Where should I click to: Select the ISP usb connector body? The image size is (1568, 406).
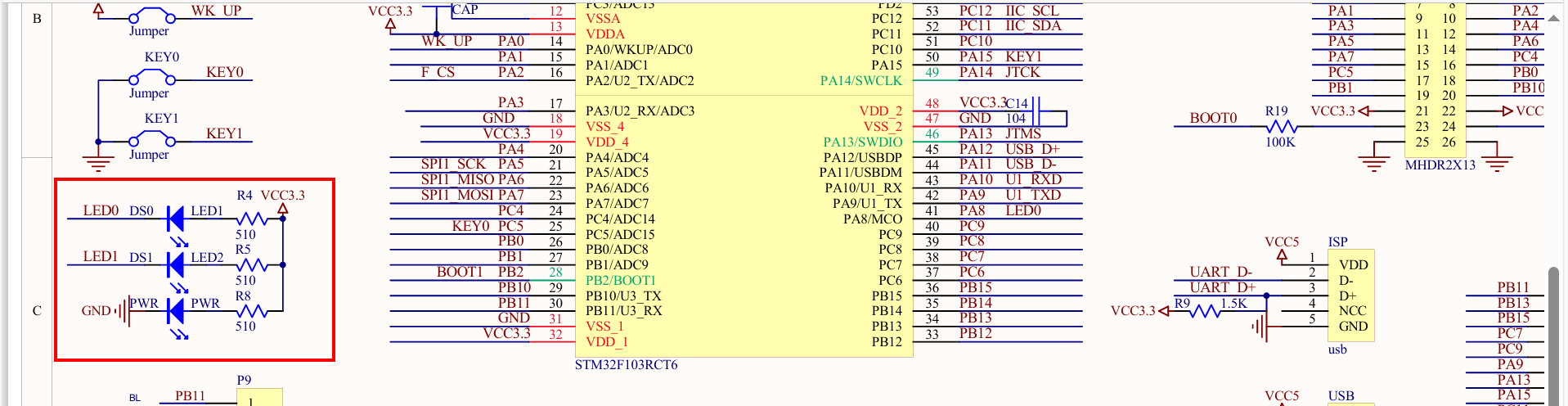(1350, 295)
